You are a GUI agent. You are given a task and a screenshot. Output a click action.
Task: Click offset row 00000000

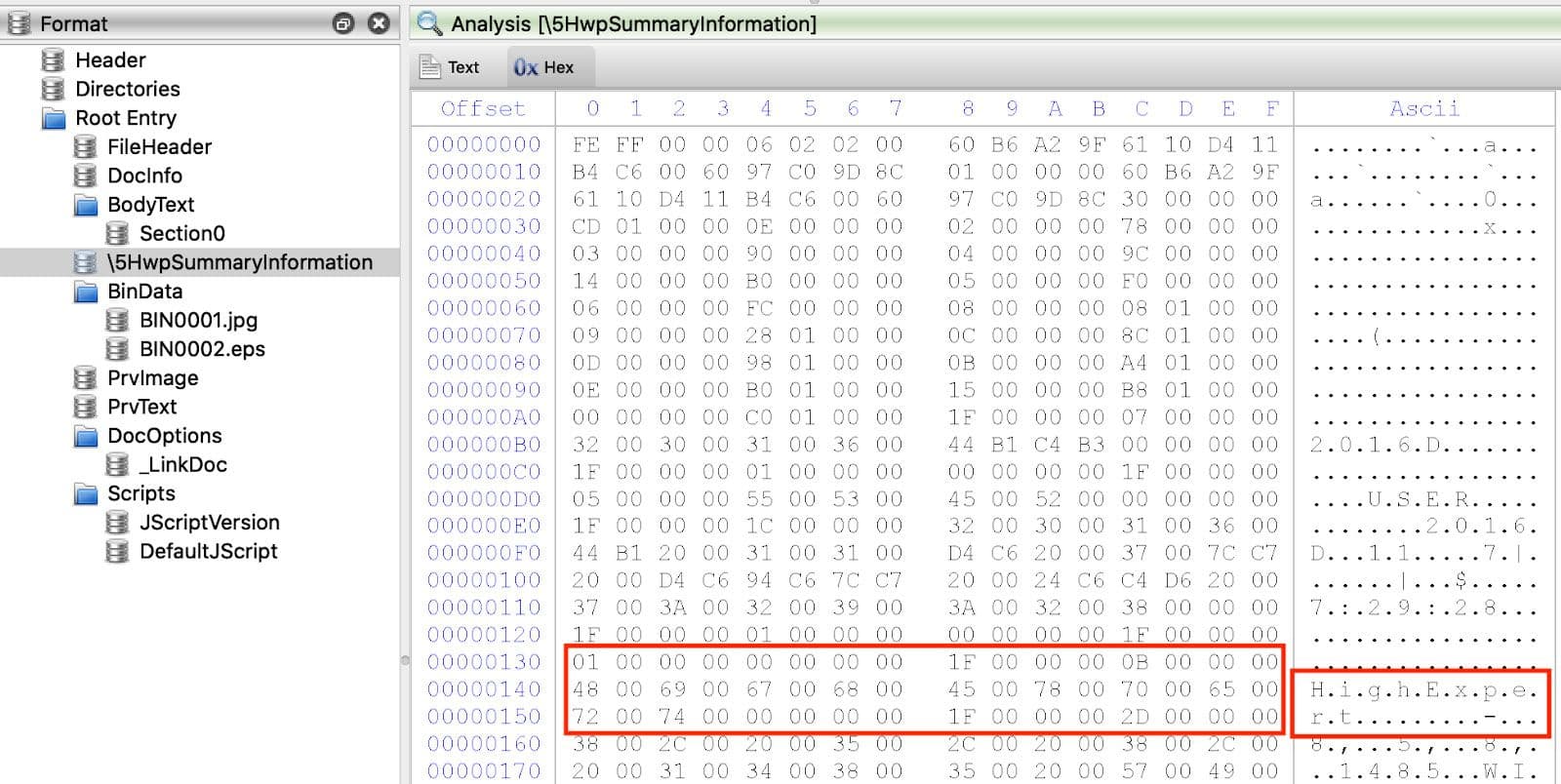[484, 144]
